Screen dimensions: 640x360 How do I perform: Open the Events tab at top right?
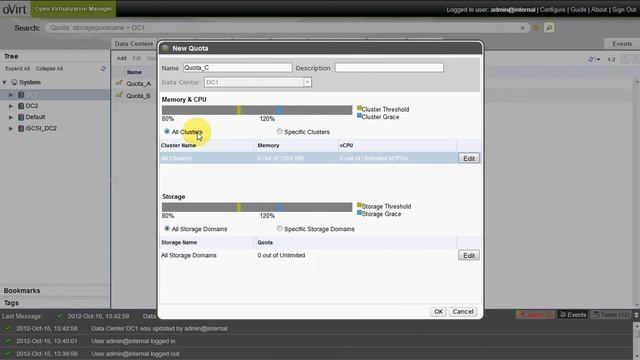tap(622, 44)
